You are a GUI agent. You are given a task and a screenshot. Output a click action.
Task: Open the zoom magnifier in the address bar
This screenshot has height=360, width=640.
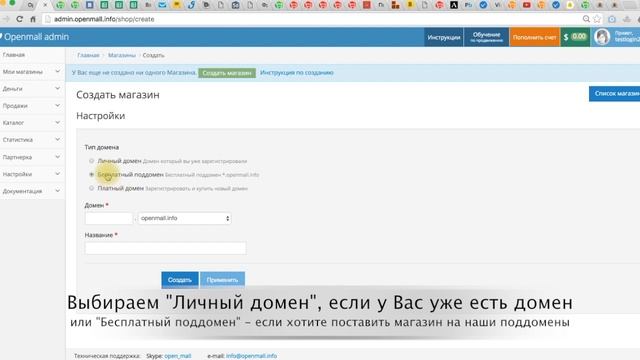pyautogui.click(x=586, y=19)
